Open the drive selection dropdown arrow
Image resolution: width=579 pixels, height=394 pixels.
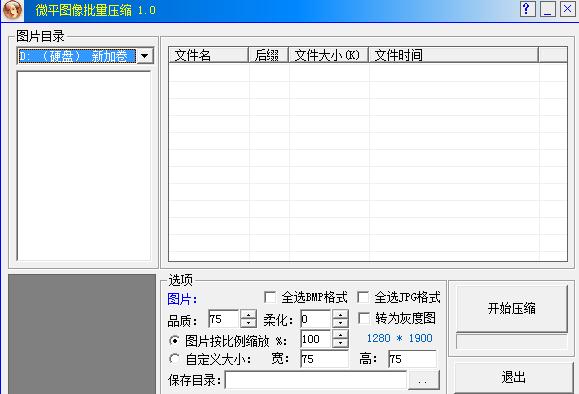click(x=145, y=56)
